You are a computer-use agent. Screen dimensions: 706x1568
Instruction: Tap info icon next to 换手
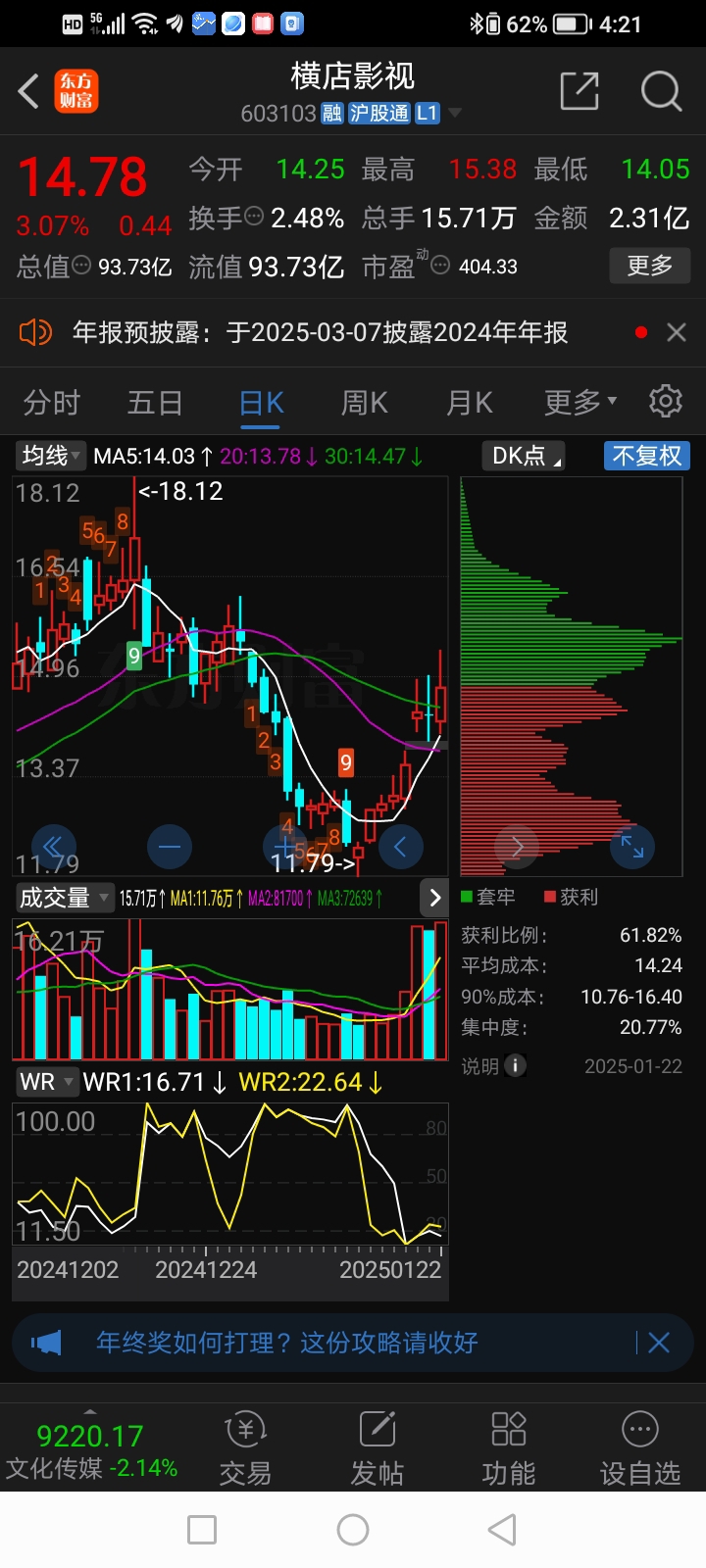pyautogui.click(x=254, y=217)
